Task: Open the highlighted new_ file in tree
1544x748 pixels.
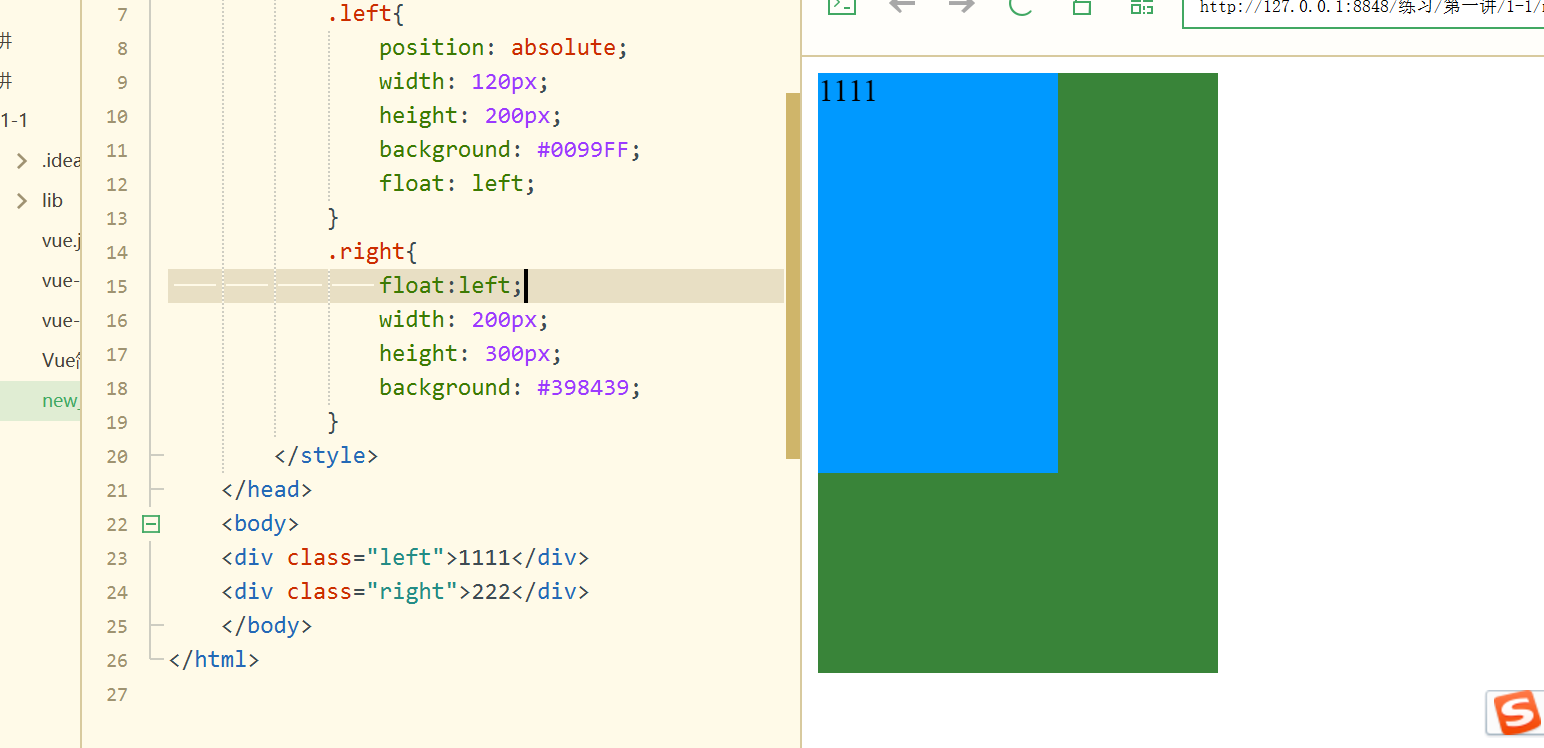Action: (60, 401)
